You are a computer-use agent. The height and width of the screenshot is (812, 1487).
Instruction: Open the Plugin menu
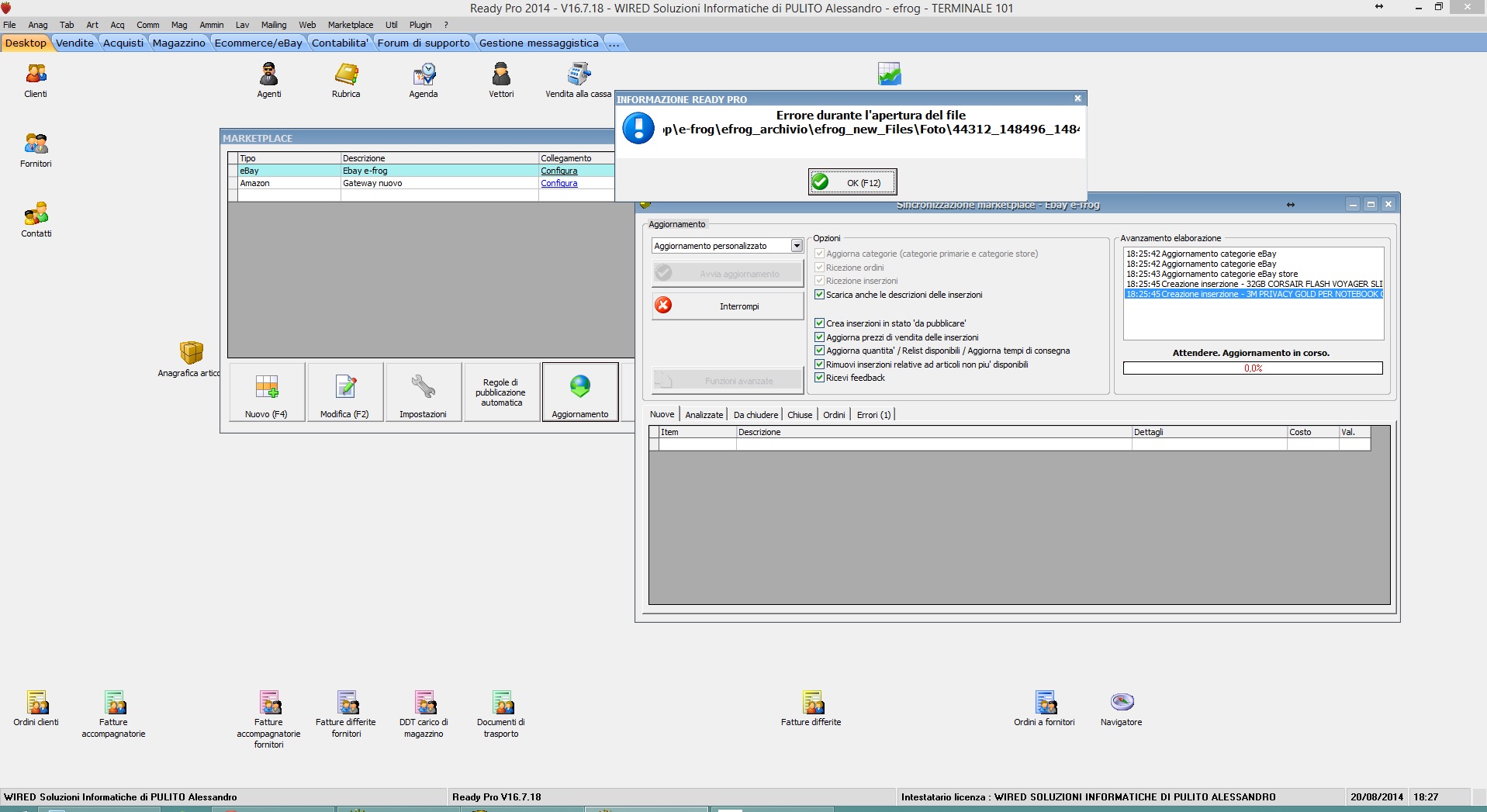[x=420, y=25]
